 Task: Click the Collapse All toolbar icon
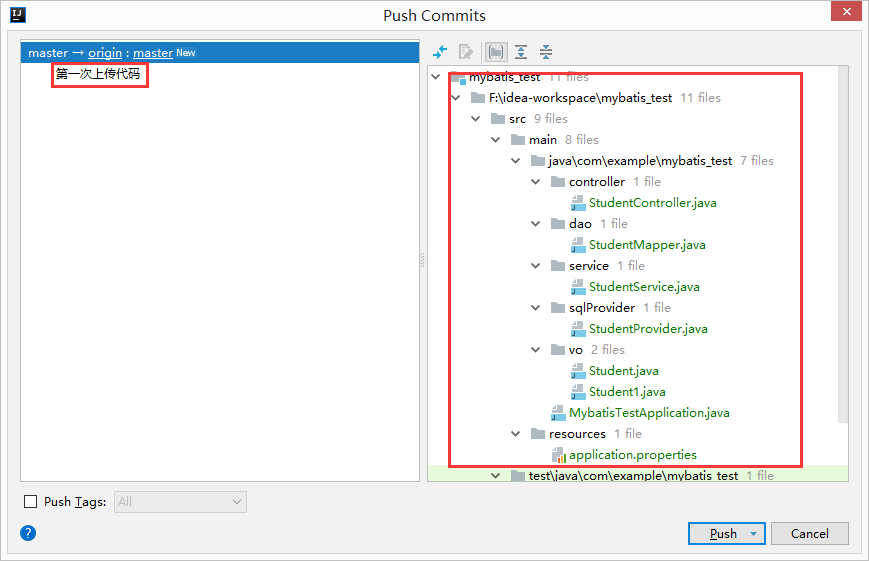[546, 52]
